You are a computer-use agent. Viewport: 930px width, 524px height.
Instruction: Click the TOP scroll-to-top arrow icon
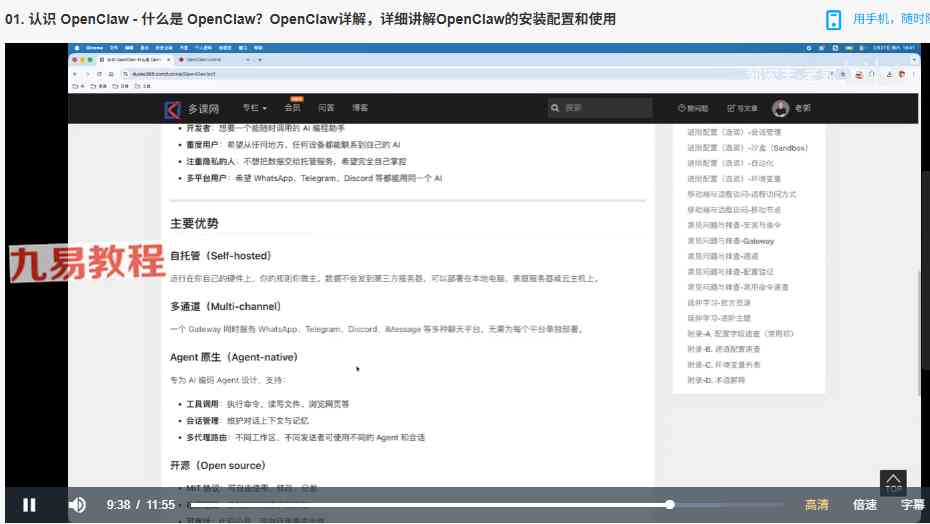(x=893, y=482)
